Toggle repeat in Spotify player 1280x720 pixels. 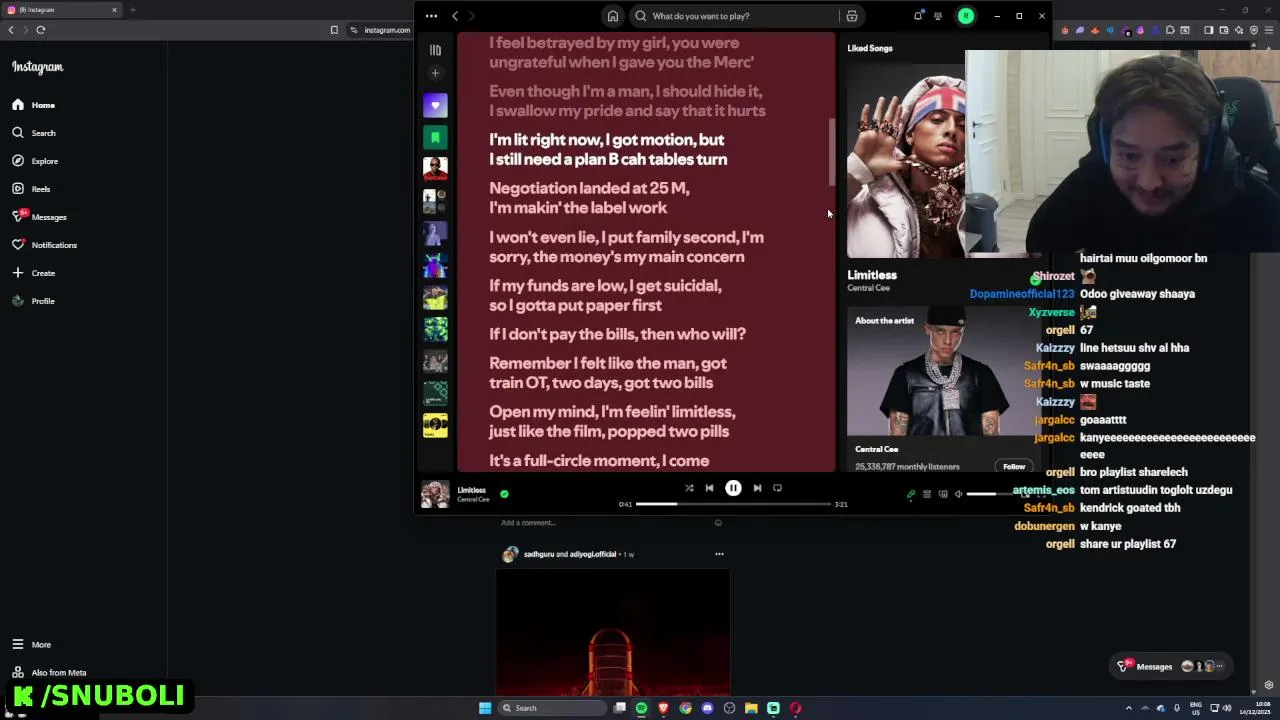[x=777, y=488]
